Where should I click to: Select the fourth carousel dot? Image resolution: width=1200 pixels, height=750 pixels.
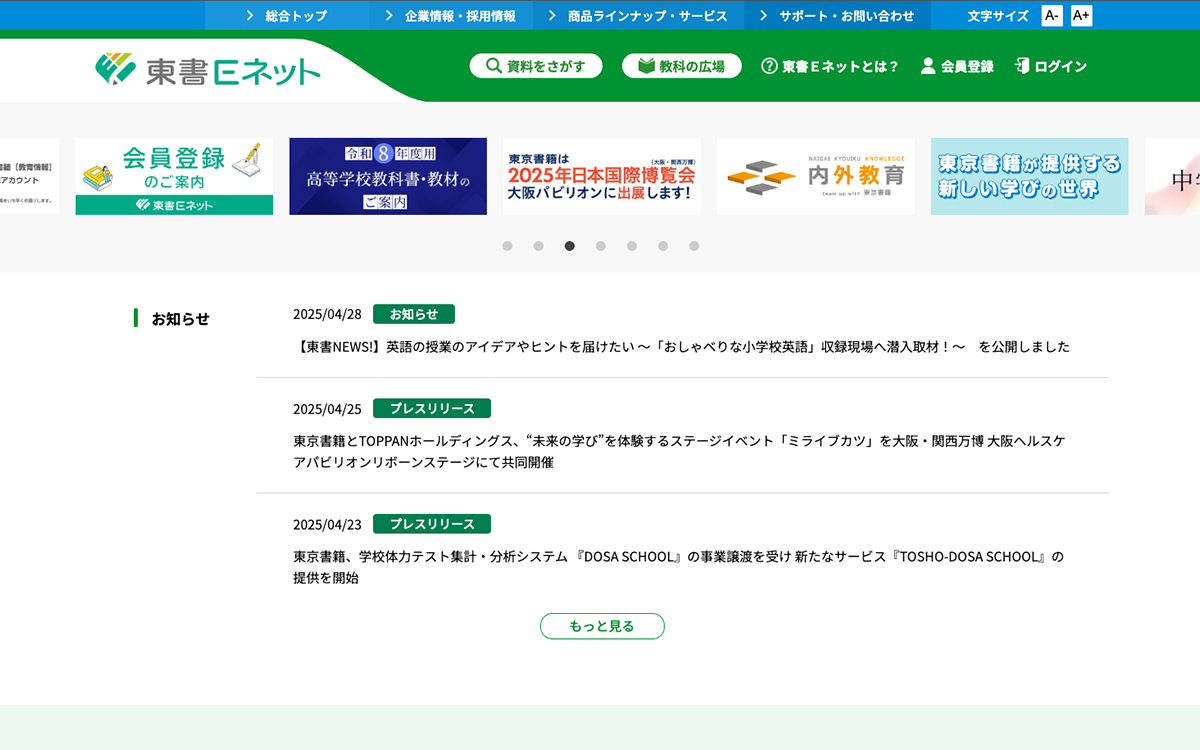tap(601, 246)
